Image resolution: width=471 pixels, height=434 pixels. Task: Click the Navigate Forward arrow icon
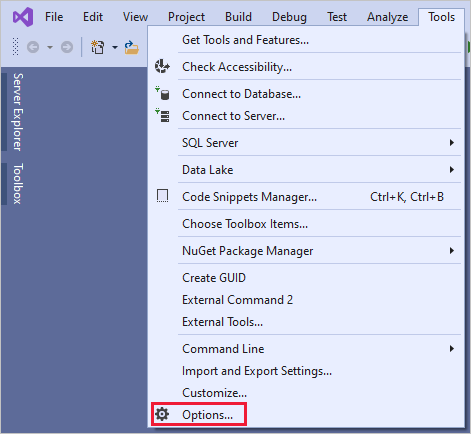point(67,47)
